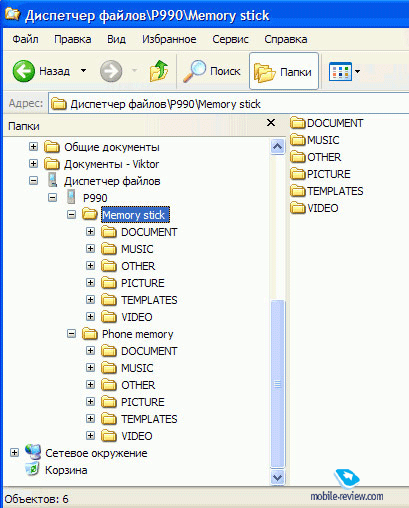The image size is (409, 508).
Task: Expand MUSIC under Memory stick
Action: click(x=90, y=248)
